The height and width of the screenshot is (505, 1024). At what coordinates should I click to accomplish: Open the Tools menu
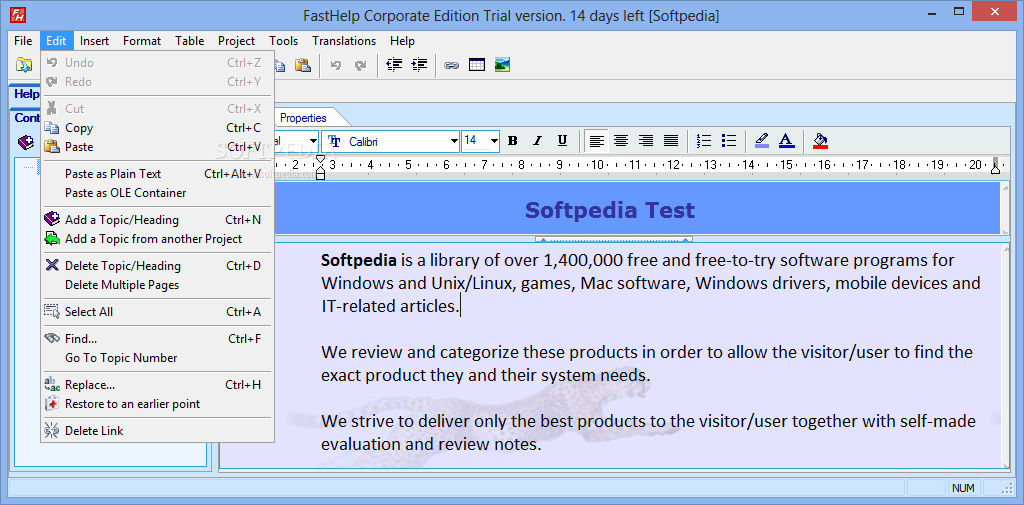point(283,41)
